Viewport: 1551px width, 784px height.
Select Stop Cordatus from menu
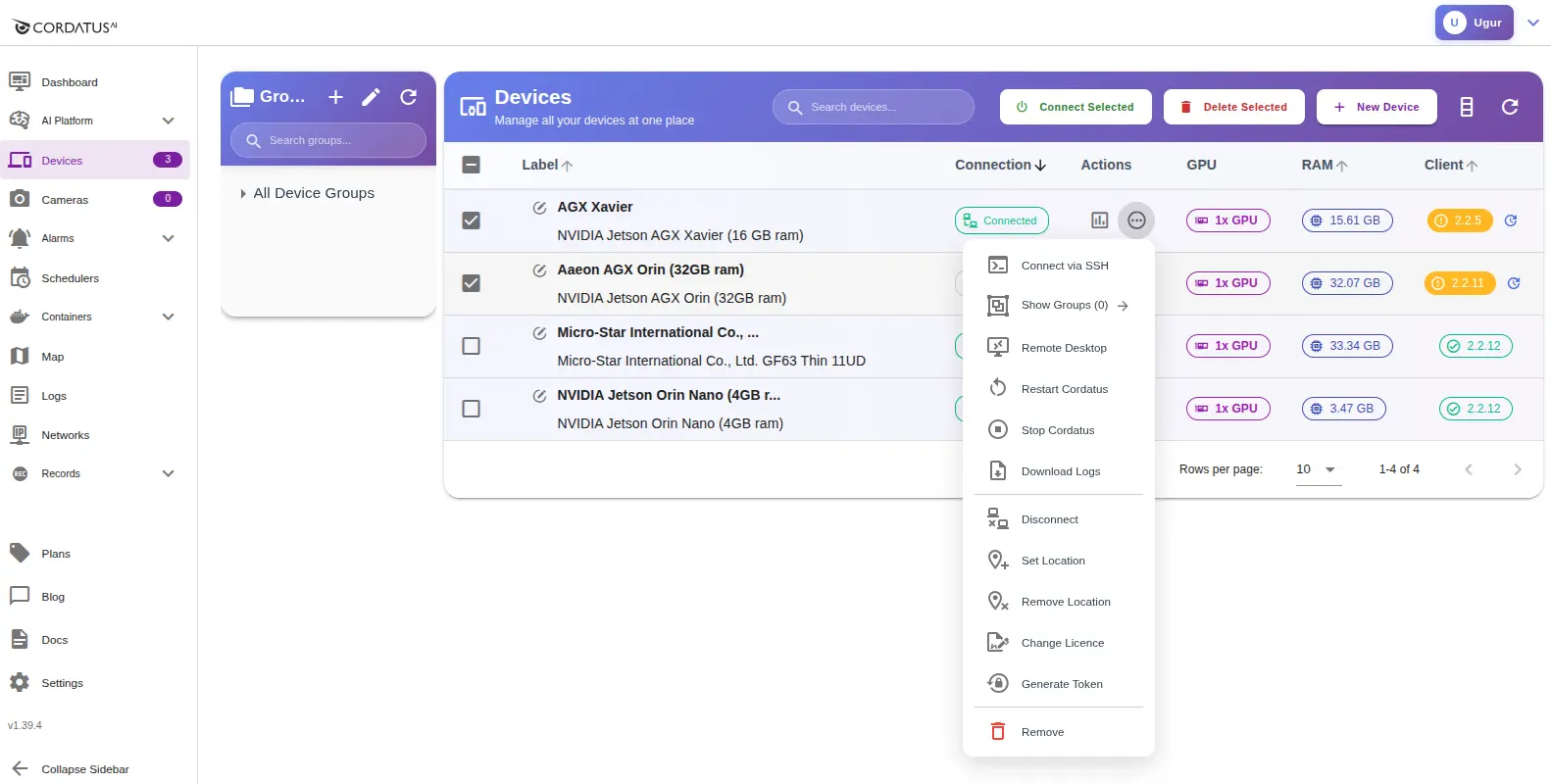click(x=1059, y=430)
